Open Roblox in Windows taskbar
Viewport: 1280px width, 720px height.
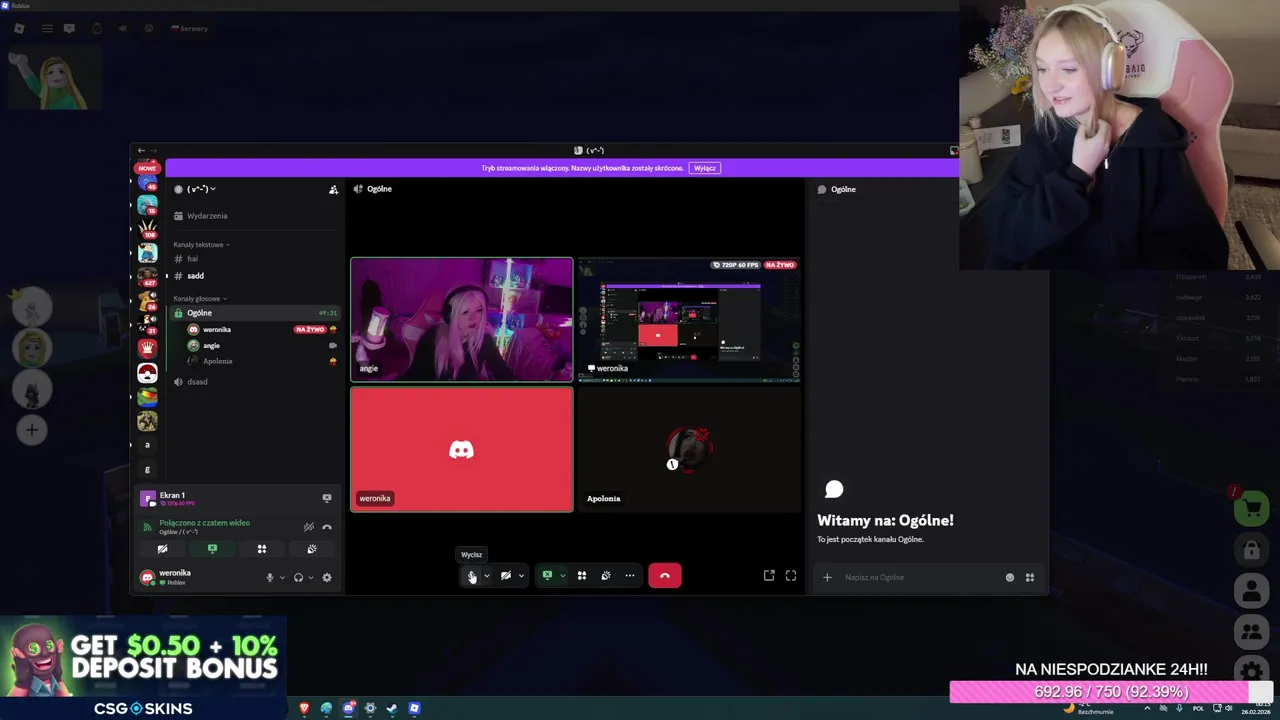point(414,708)
